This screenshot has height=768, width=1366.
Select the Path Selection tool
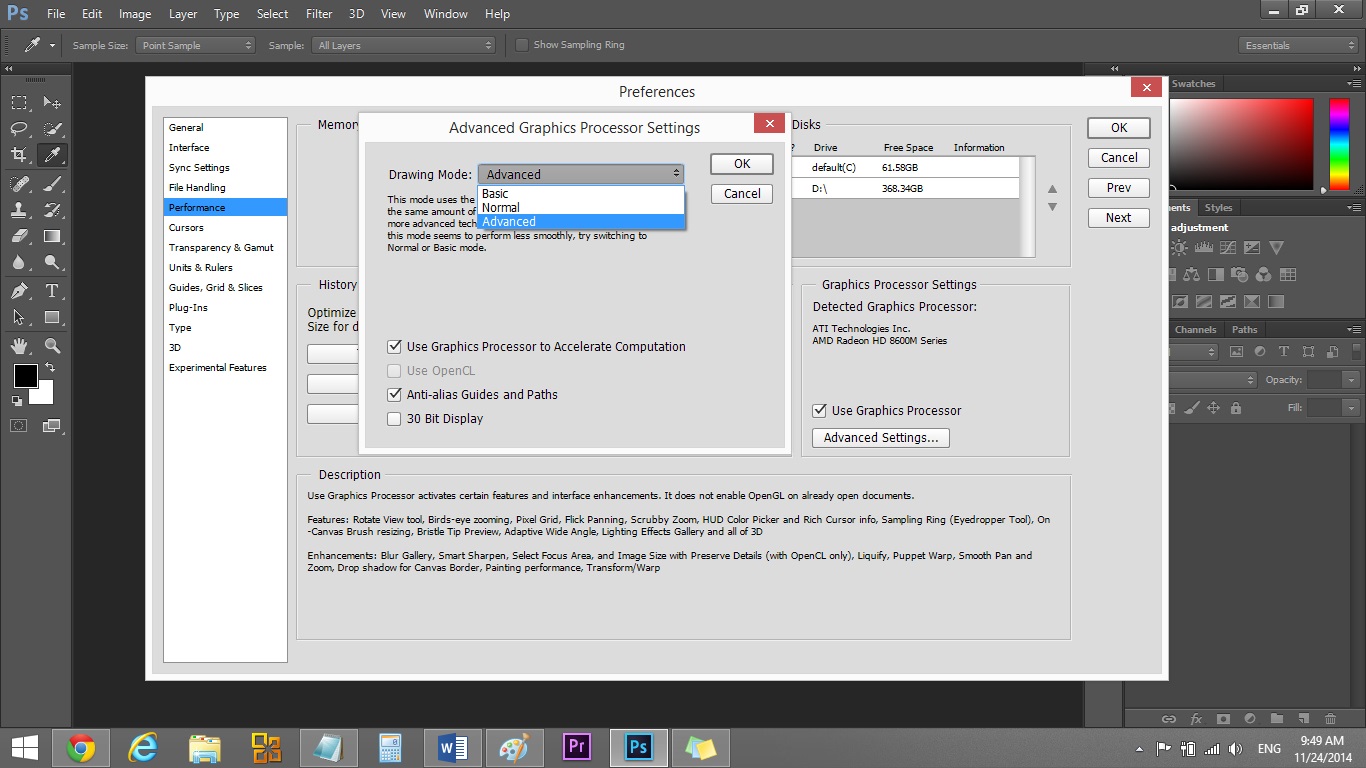point(19,317)
